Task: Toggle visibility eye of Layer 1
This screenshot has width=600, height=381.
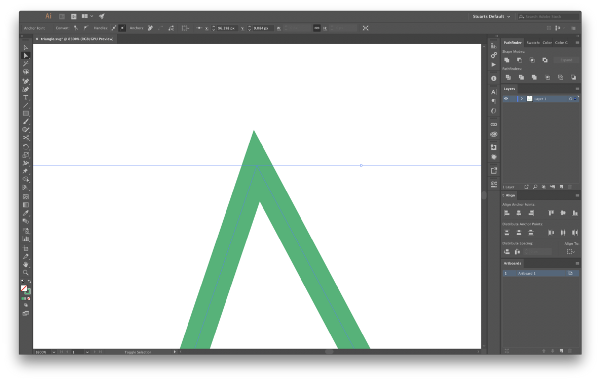Action: tap(506, 99)
